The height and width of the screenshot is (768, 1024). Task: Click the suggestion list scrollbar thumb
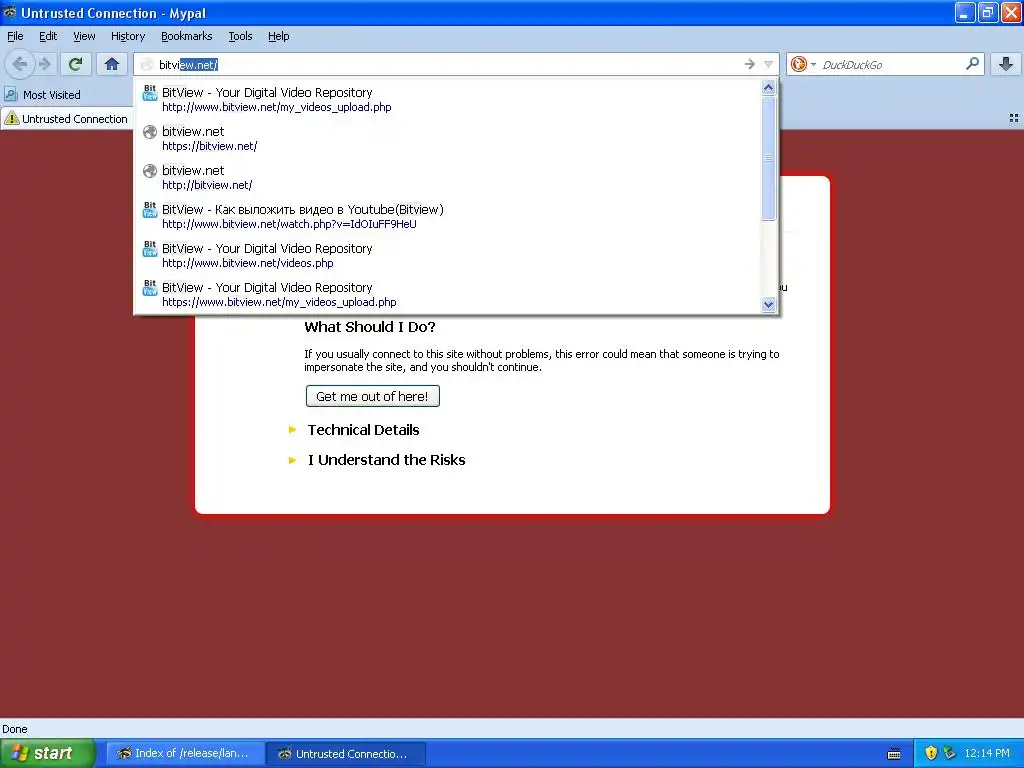(768, 158)
